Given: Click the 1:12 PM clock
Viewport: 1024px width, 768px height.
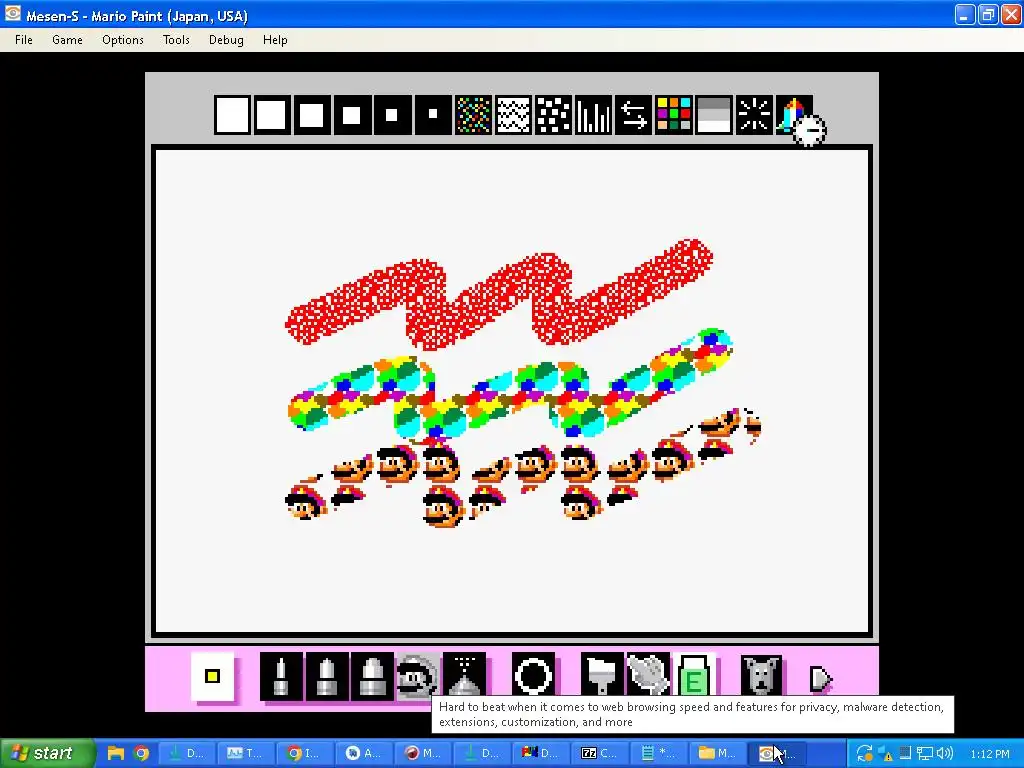Looking at the screenshot, I should 990,754.
